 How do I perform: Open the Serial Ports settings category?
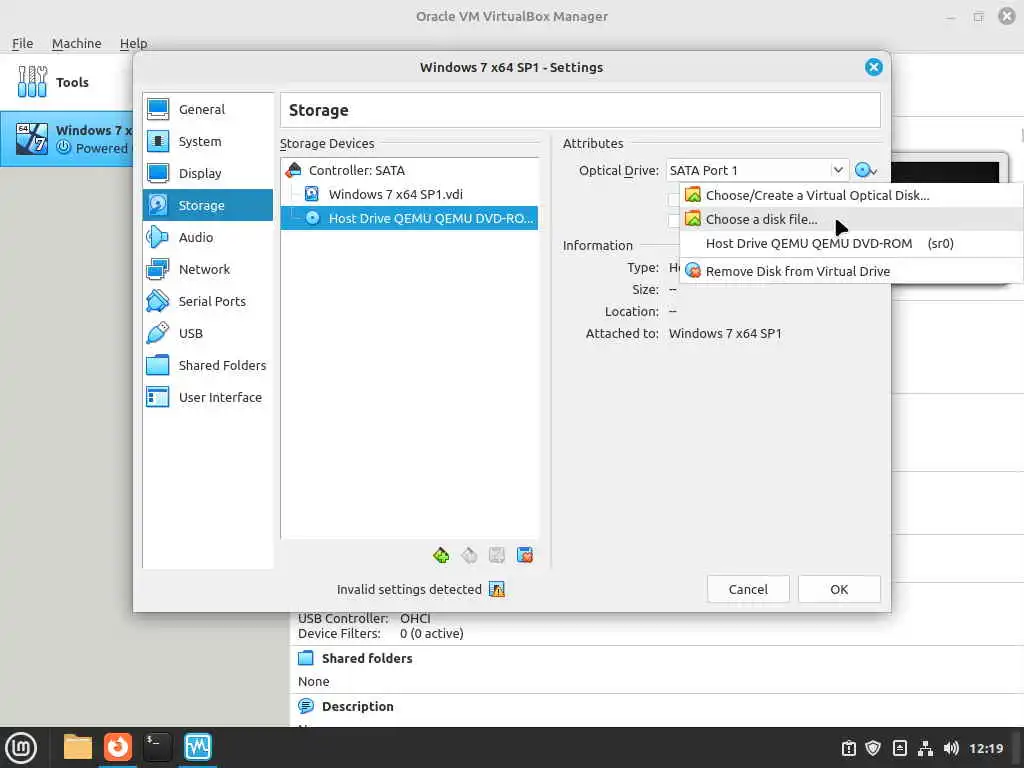[208, 301]
